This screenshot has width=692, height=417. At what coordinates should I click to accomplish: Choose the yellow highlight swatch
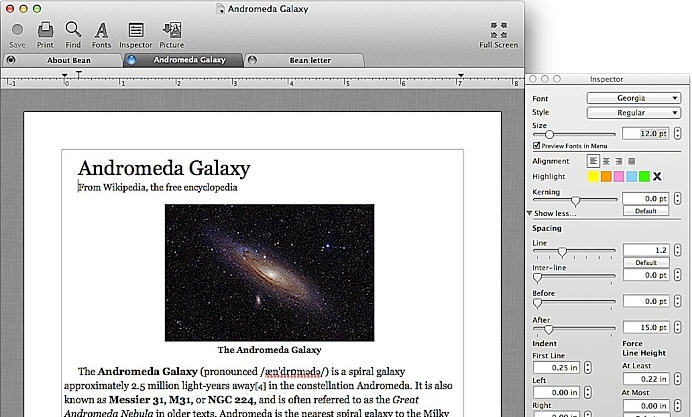click(594, 177)
